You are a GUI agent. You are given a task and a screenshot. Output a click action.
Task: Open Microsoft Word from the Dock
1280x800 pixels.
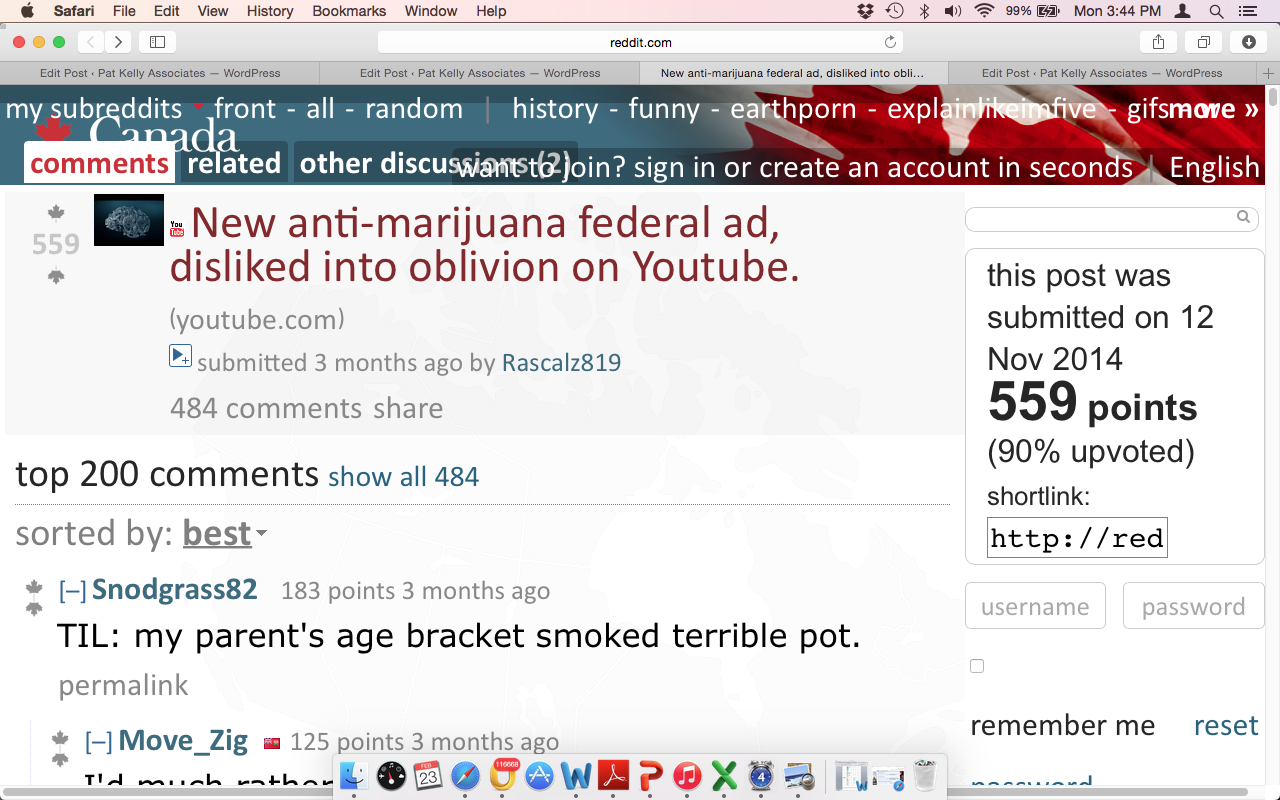click(576, 776)
